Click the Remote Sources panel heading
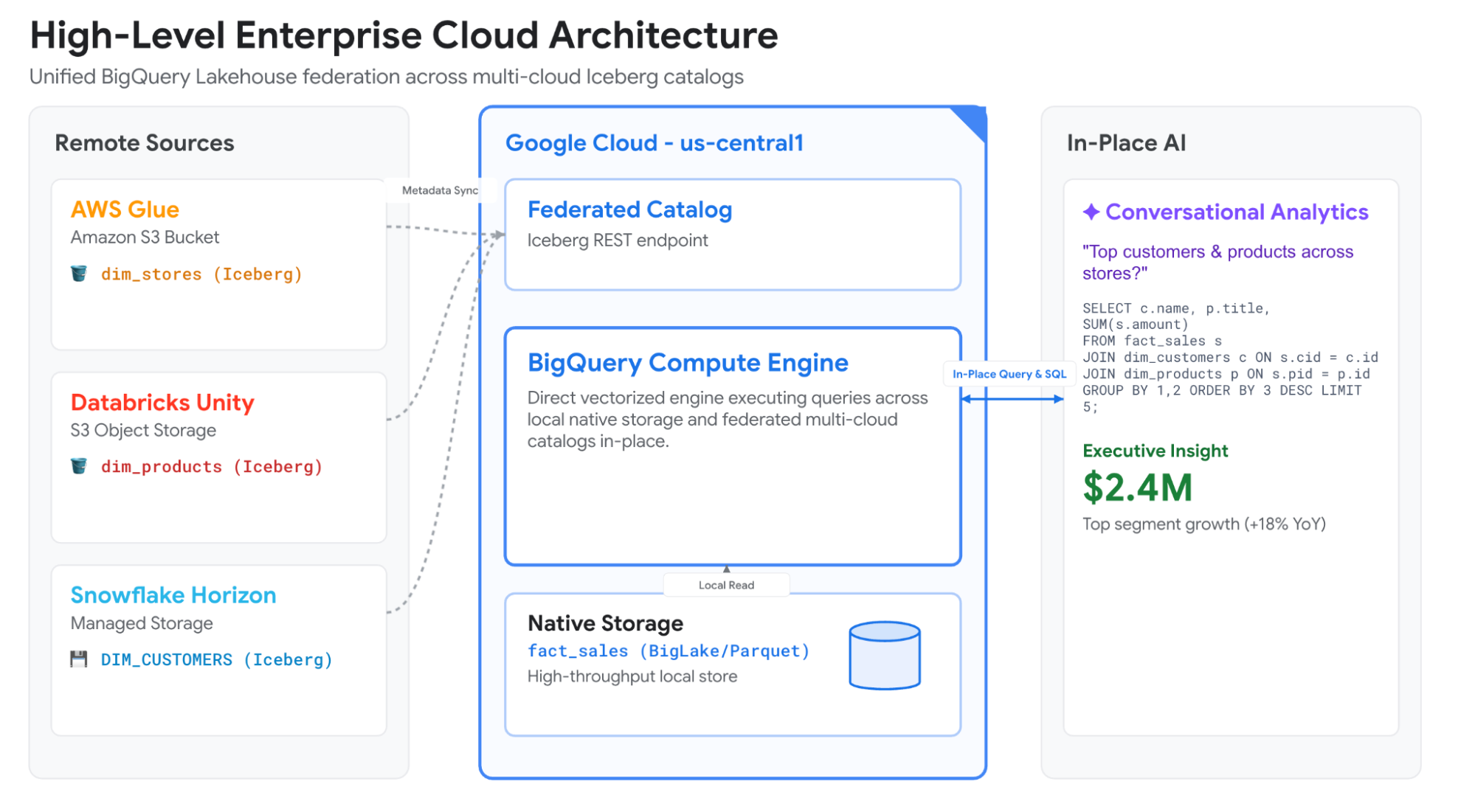Viewport: 1475px width, 812px height. point(145,143)
